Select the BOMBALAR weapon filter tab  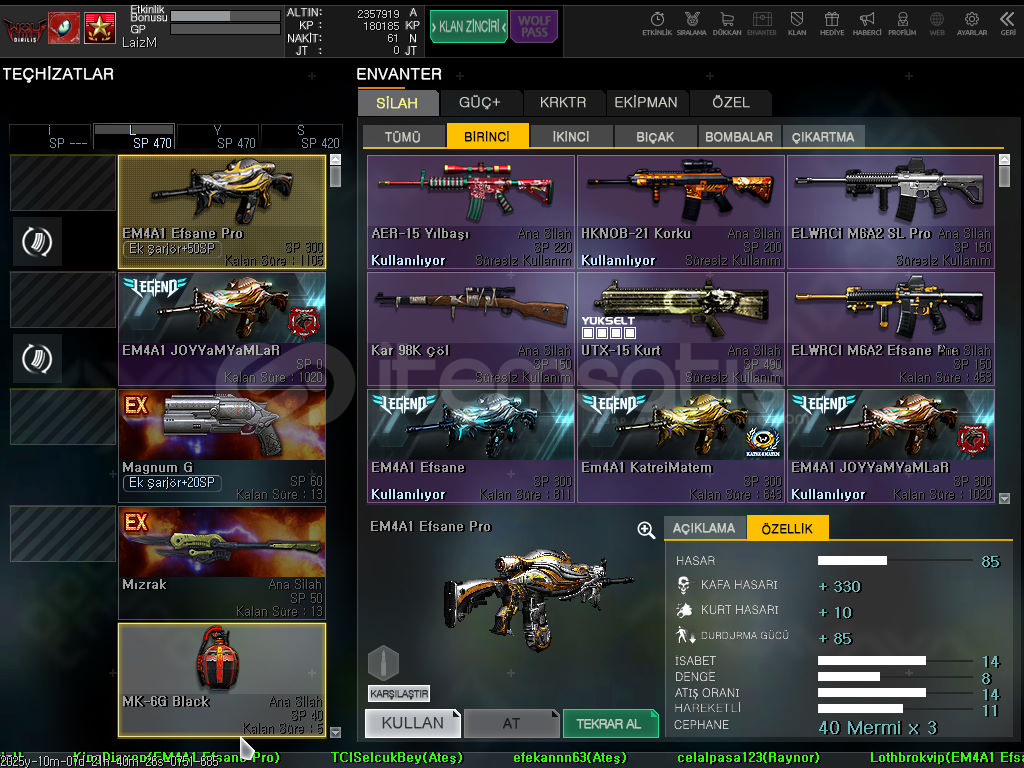click(739, 136)
